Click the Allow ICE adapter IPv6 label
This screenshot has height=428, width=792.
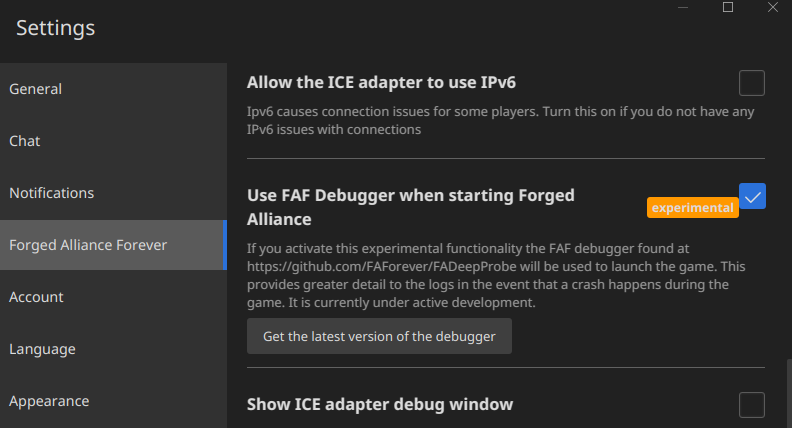click(x=381, y=82)
